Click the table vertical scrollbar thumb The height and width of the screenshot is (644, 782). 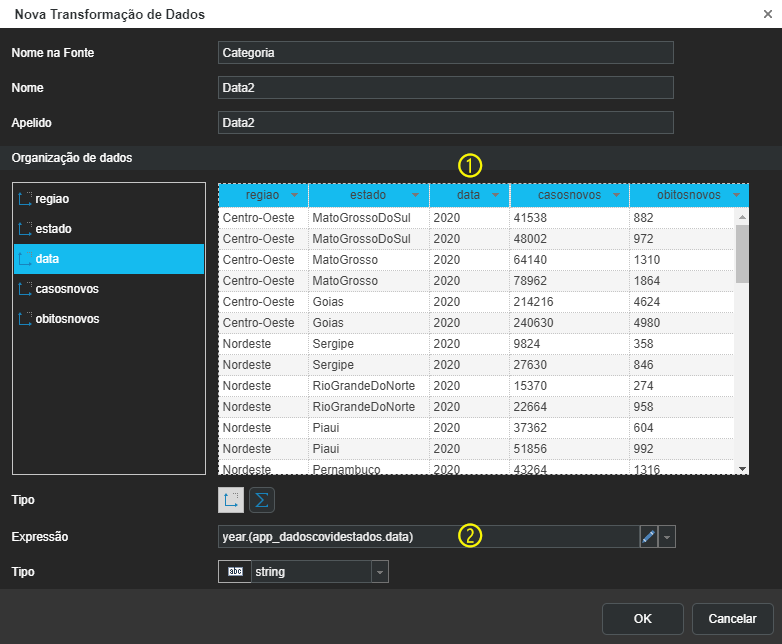click(742, 253)
